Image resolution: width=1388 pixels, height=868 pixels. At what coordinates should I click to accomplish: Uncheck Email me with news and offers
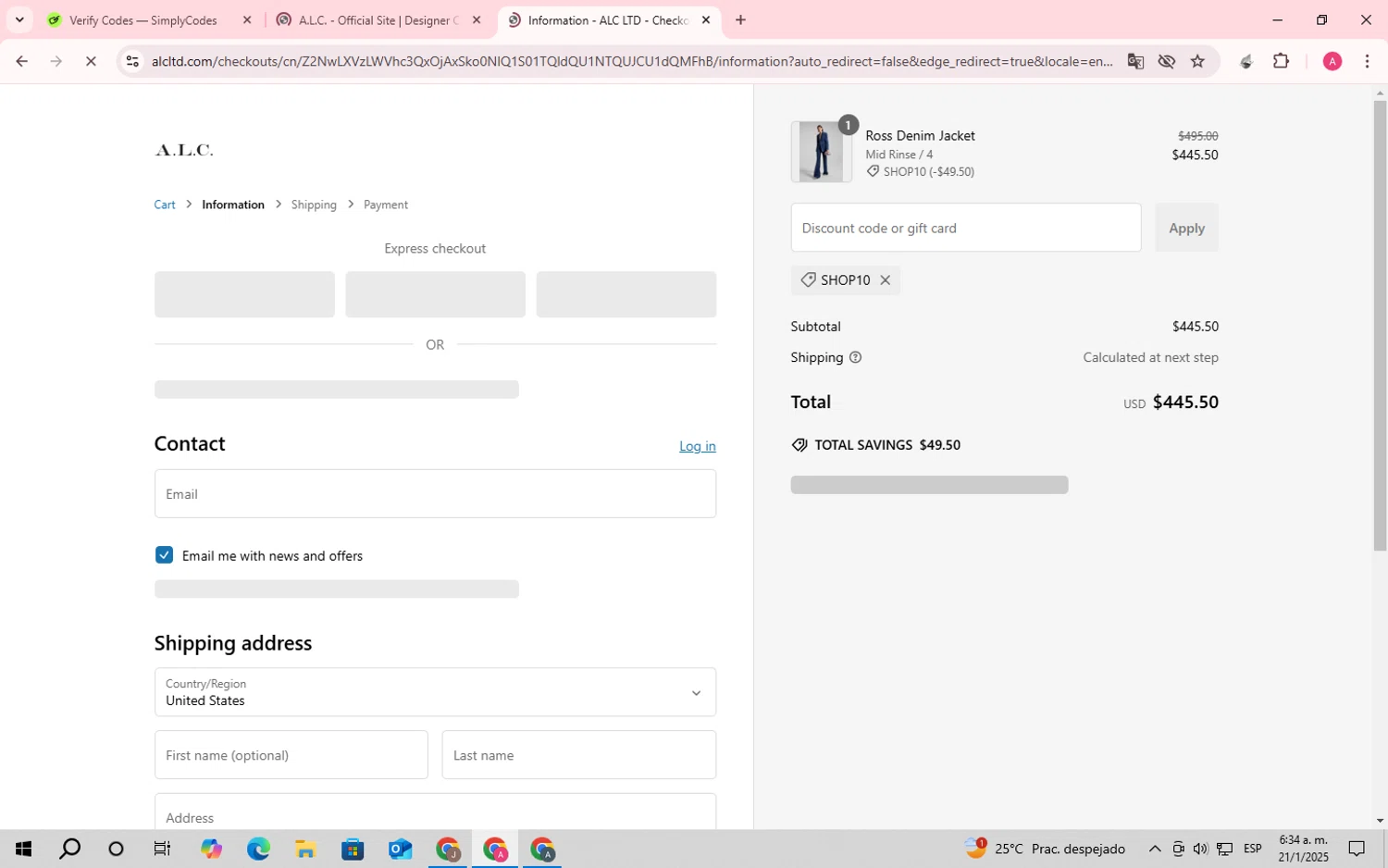pyautogui.click(x=164, y=555)
